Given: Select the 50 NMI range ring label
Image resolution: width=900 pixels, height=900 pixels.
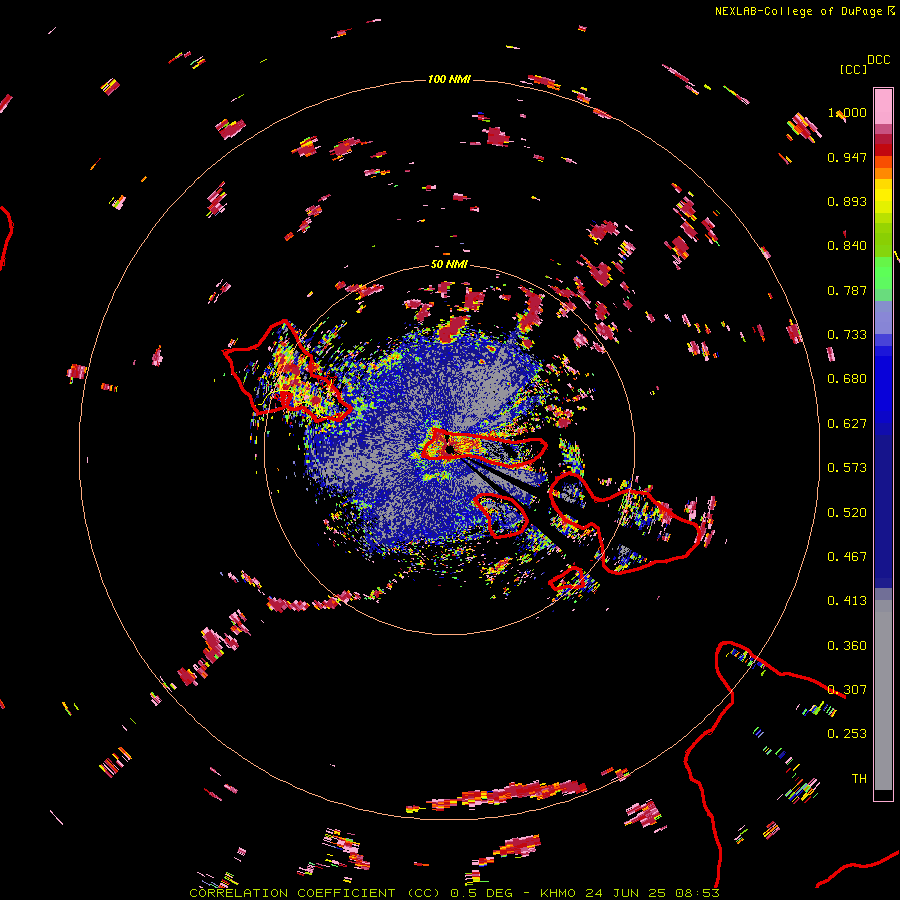Looking at the screenshot, I should coord(449,264).
